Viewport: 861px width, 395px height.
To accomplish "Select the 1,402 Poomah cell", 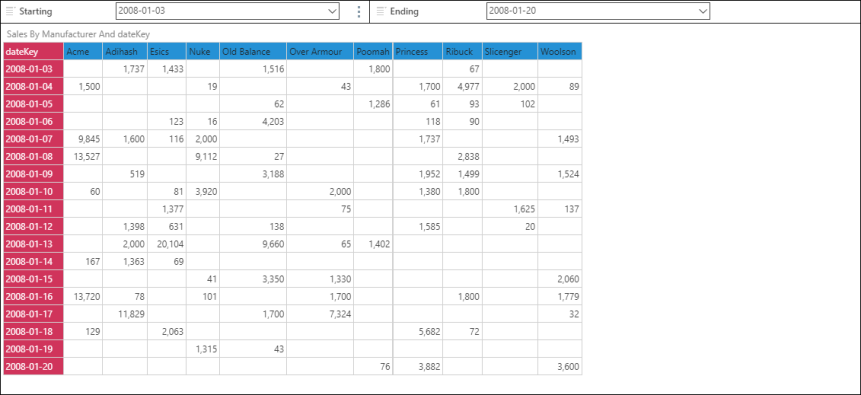I will (373, 244).
